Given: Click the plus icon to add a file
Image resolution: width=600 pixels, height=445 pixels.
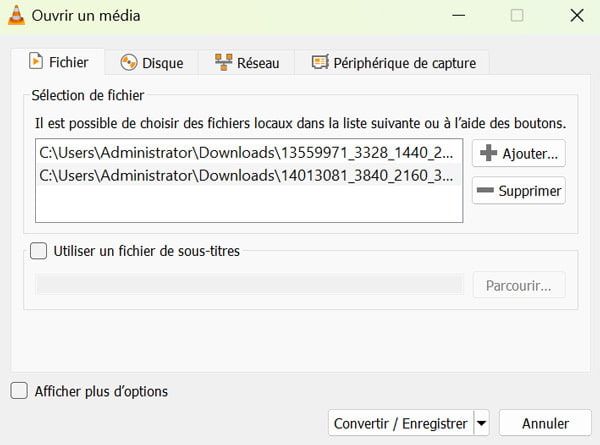Looking at the screenshot, I should click(487, 153).
